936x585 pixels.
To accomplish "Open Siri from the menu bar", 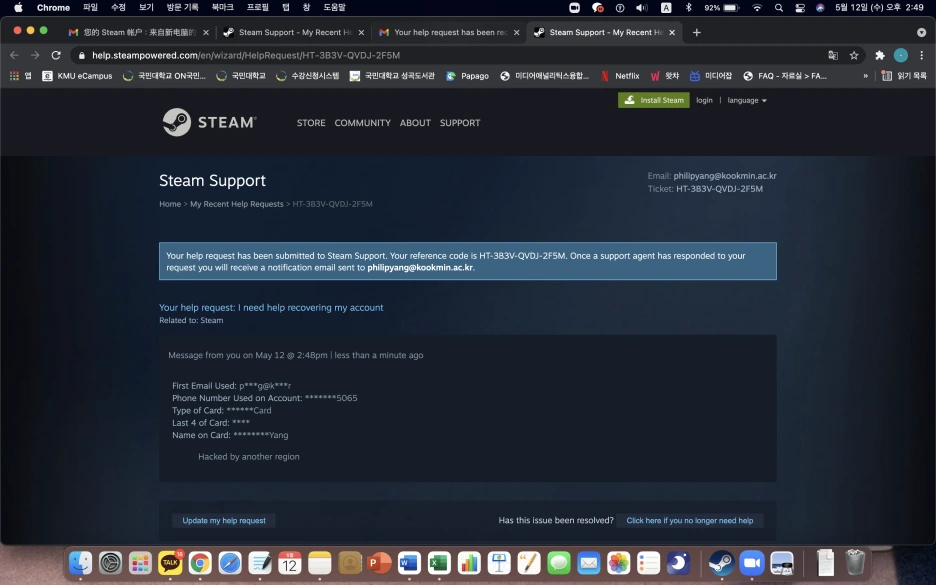I will (820, 8).
